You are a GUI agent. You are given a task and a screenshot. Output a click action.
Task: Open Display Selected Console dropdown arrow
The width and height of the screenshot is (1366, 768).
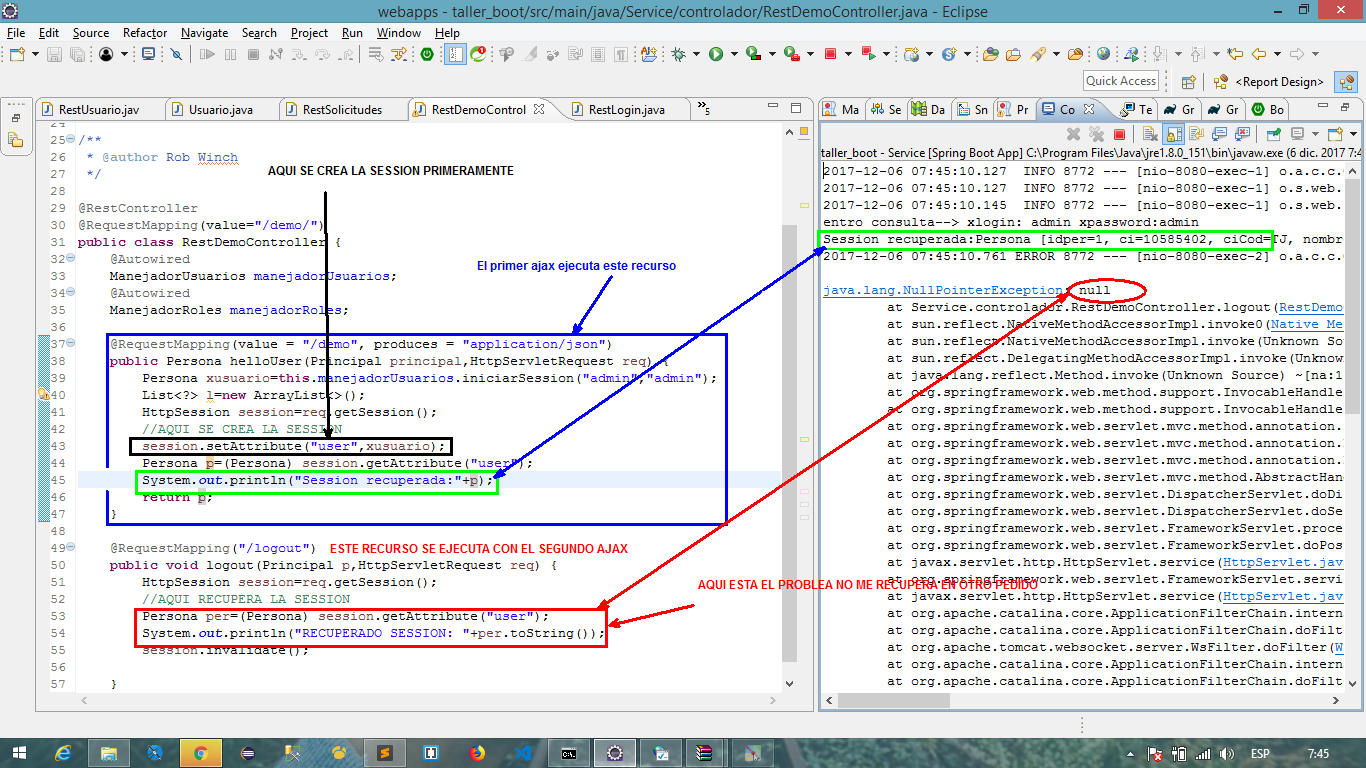[x=1315, y=134]
